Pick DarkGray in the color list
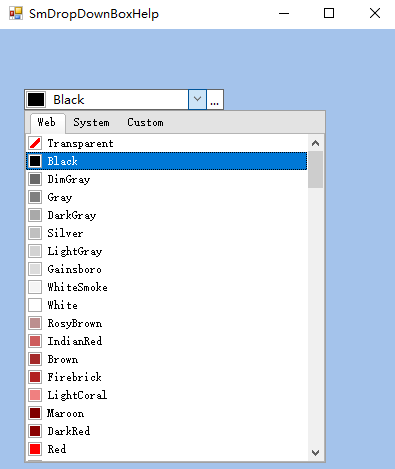 click(167, 215)
